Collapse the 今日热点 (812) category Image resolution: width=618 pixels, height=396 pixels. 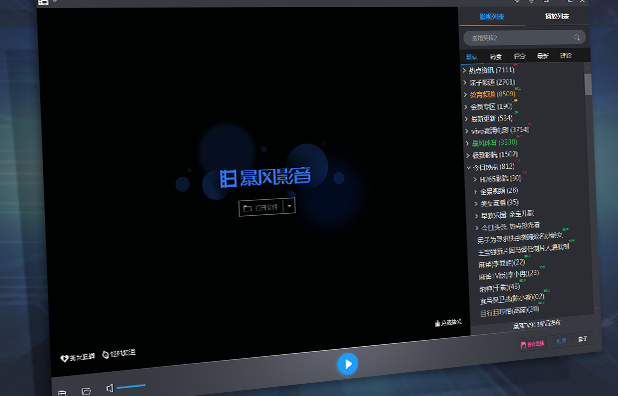coord(491,167)
